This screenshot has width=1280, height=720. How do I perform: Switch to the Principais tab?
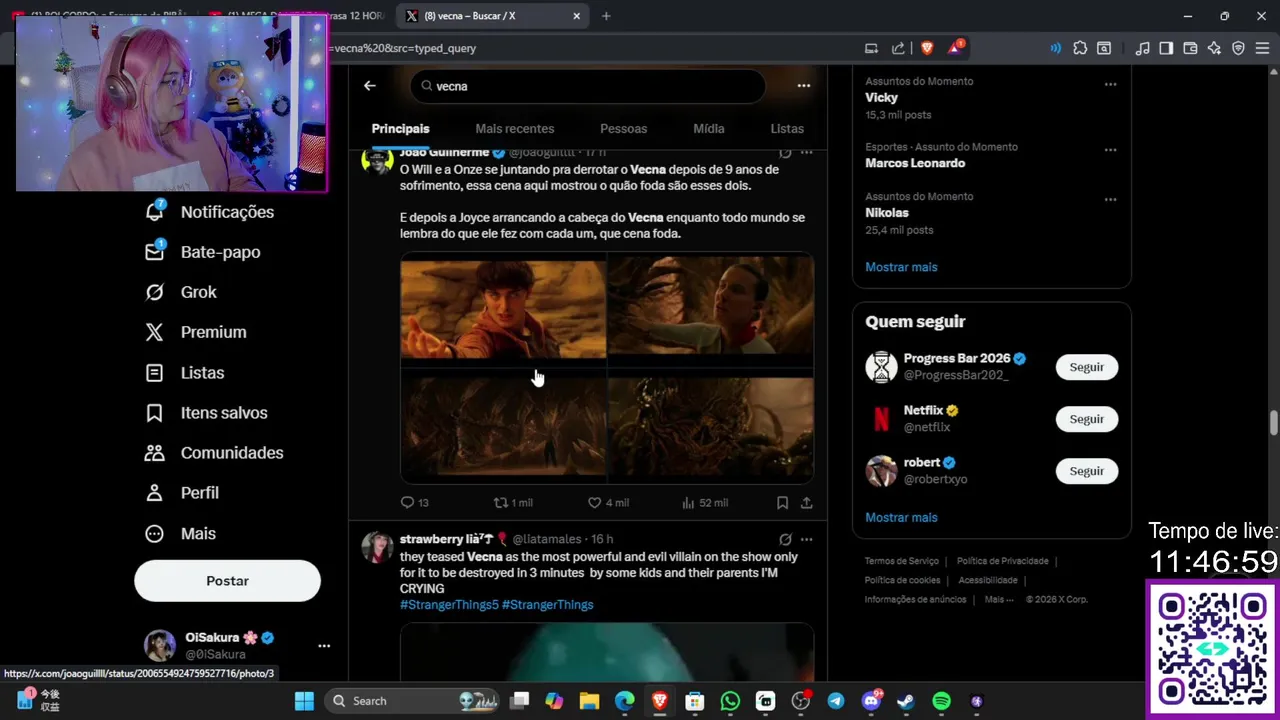coord(400,129)
